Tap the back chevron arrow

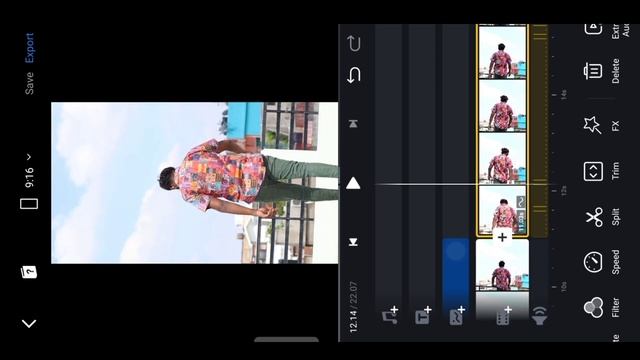tap(29, 324)
